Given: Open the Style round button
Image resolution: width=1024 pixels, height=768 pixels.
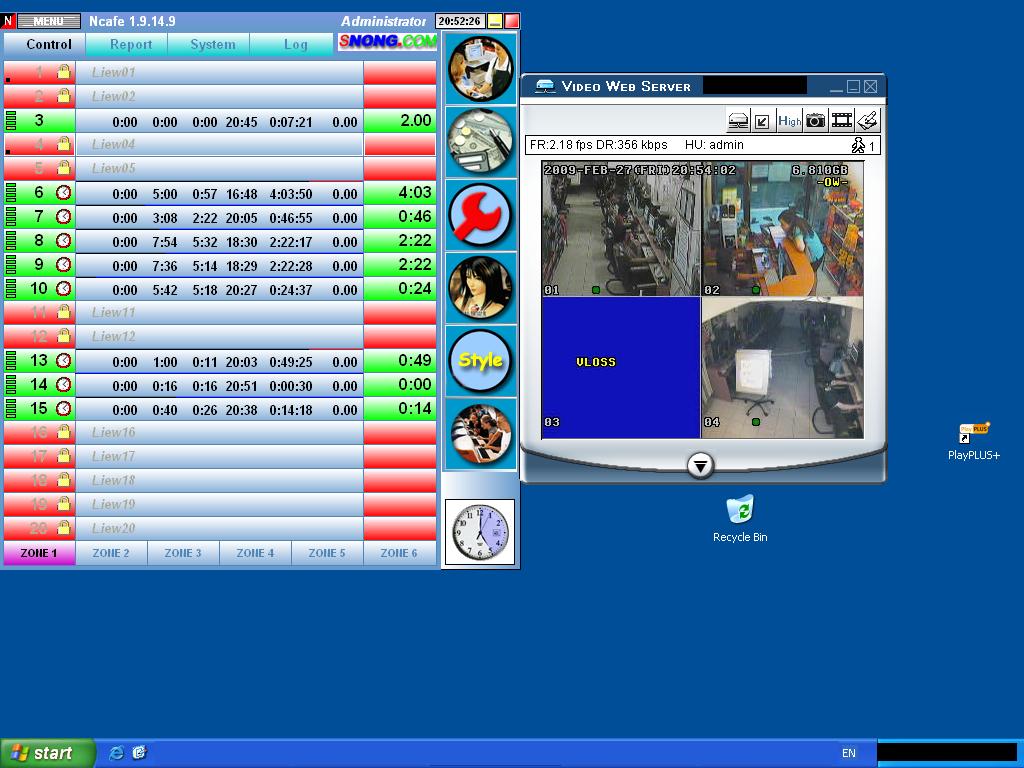Looking at the screenshot, I should tap(481, 360).
